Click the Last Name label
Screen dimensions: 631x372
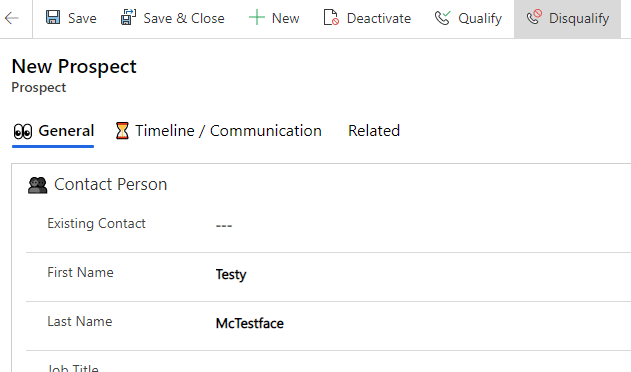click(80, 322)
